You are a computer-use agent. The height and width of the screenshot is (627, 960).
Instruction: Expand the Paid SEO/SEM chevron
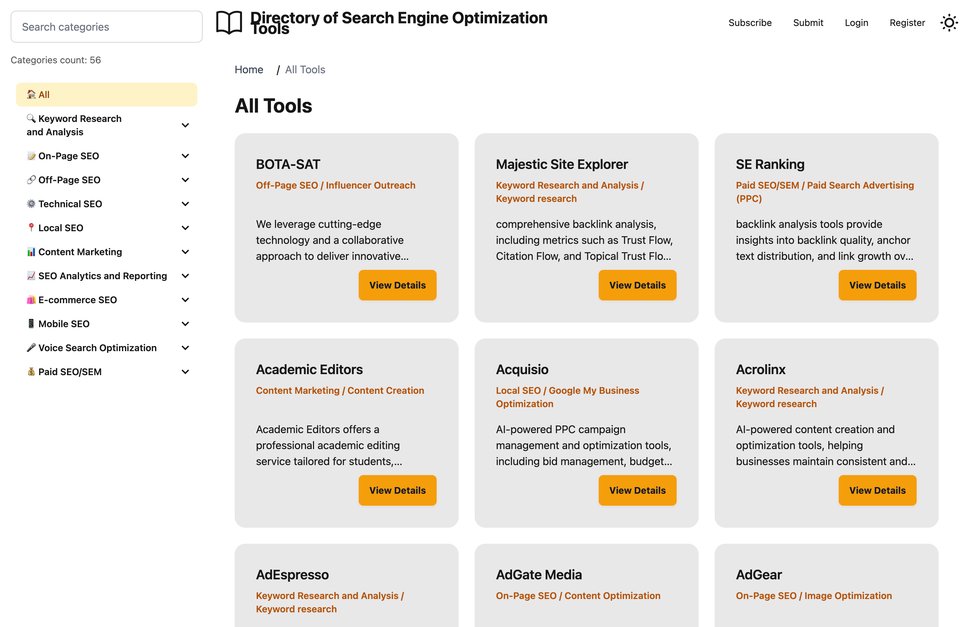click(185, 371)
